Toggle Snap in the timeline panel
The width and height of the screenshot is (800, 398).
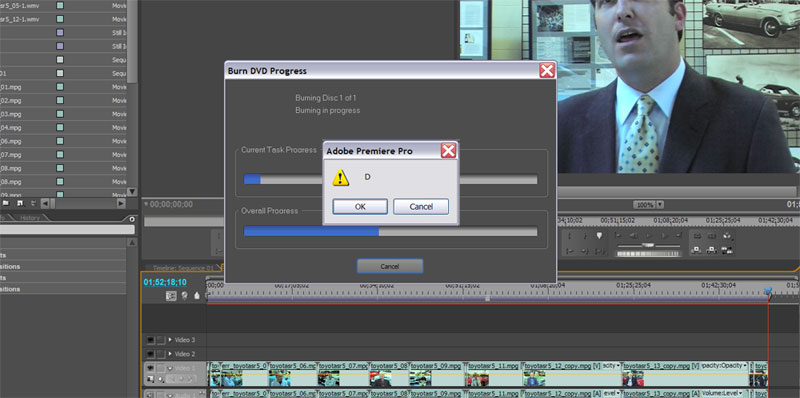click(171, 295)
